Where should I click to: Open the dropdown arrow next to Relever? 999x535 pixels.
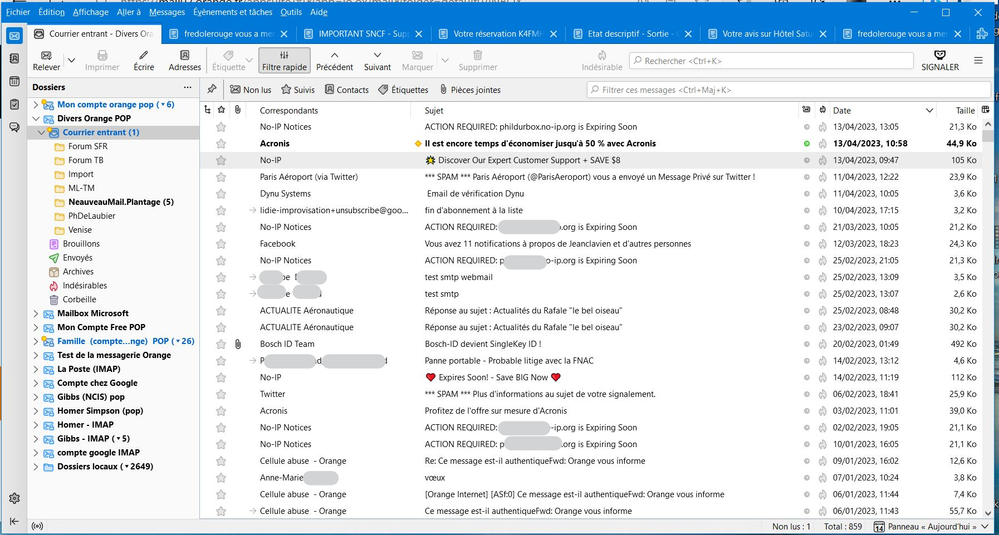(71, 61)
